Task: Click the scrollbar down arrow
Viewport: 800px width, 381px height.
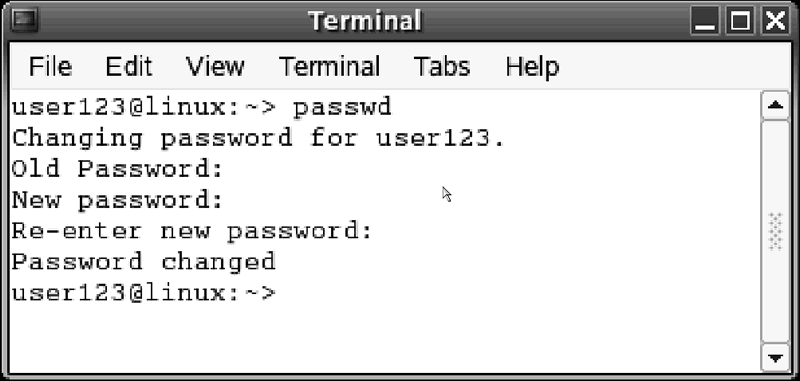Action: pos(775,358)
